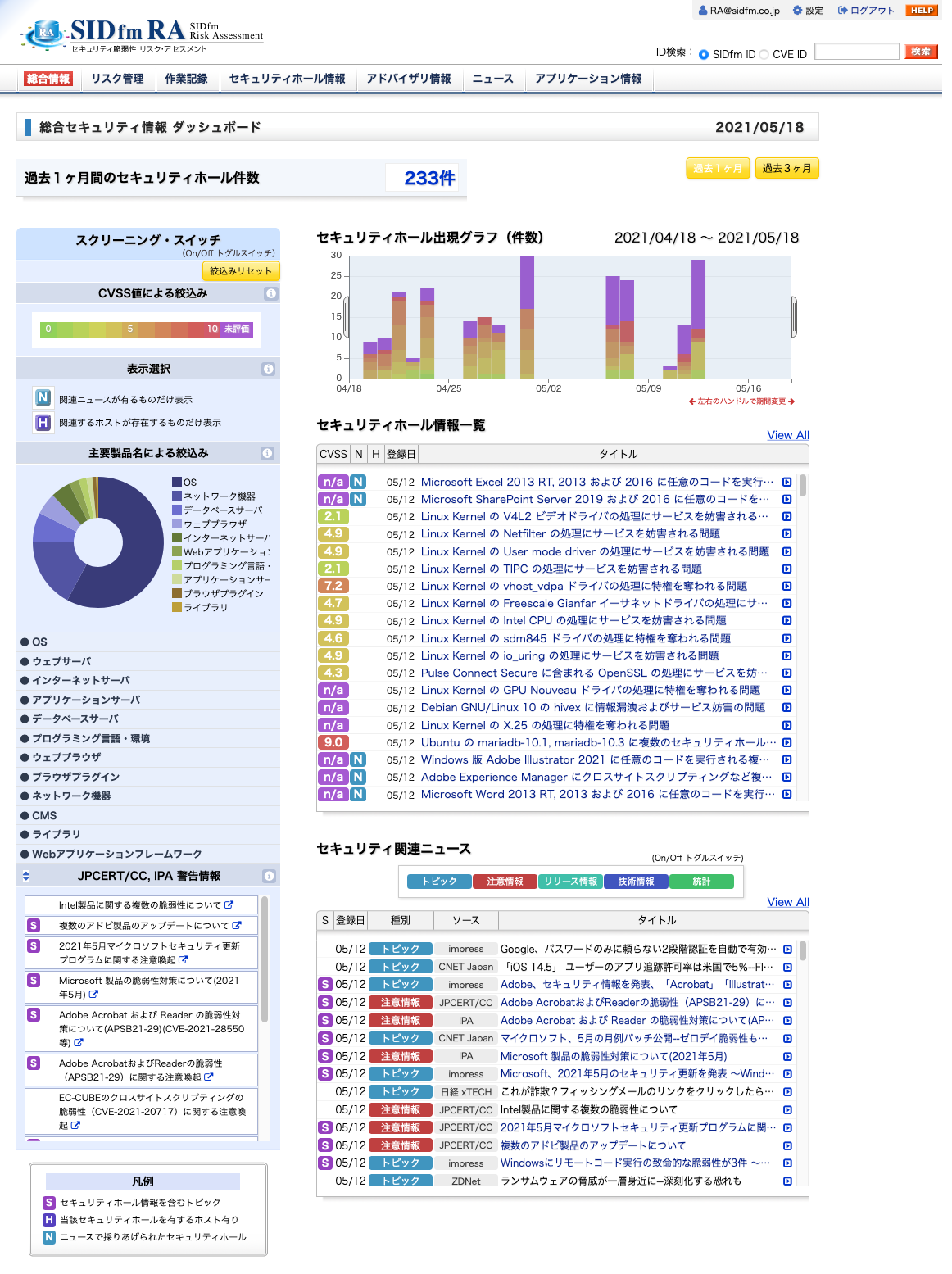952x1274 pixels.
Task: Open info icon for JPCERT/CC, IPA 警告情報
Action: pos(269,876)
